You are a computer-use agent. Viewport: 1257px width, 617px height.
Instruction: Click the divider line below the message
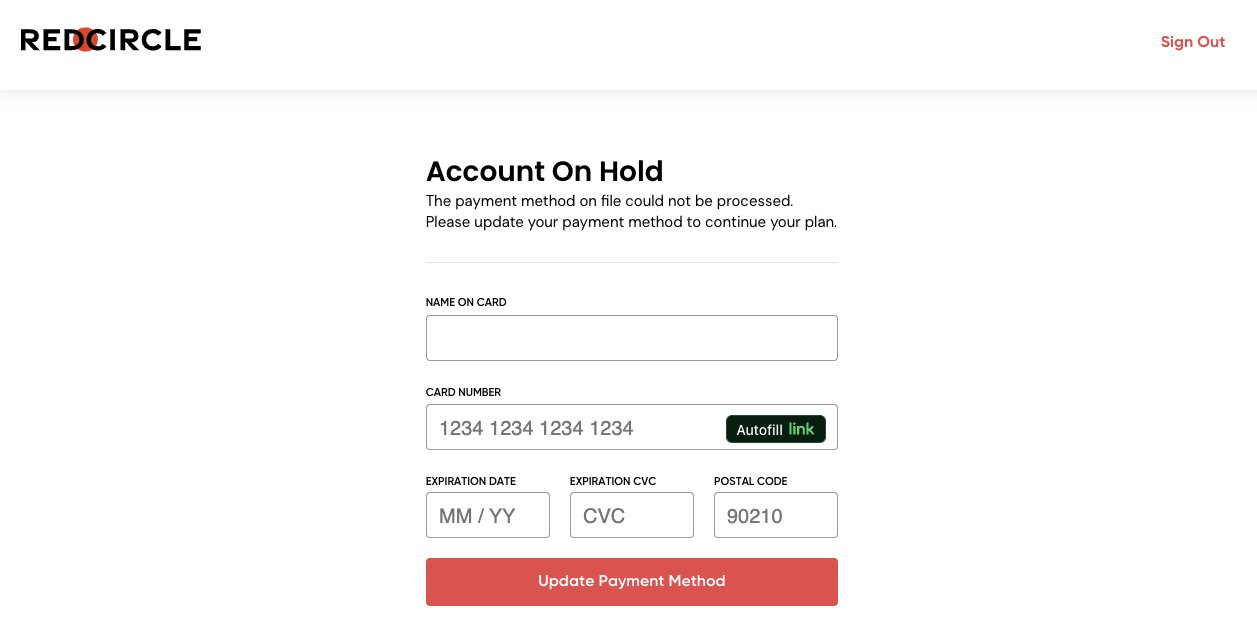coord(632,262)
